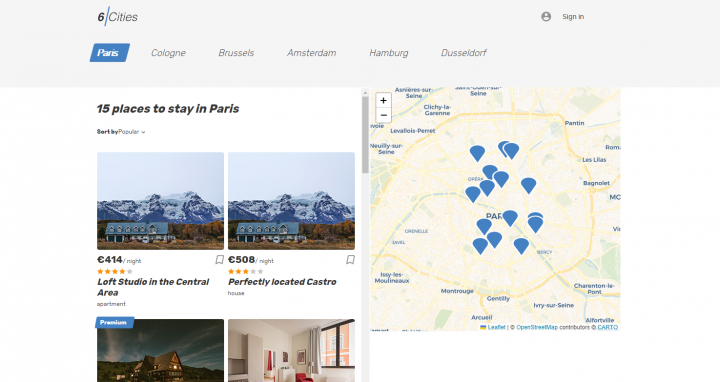
Task: Click the leftmost pin in the top row
Action: 477,153
